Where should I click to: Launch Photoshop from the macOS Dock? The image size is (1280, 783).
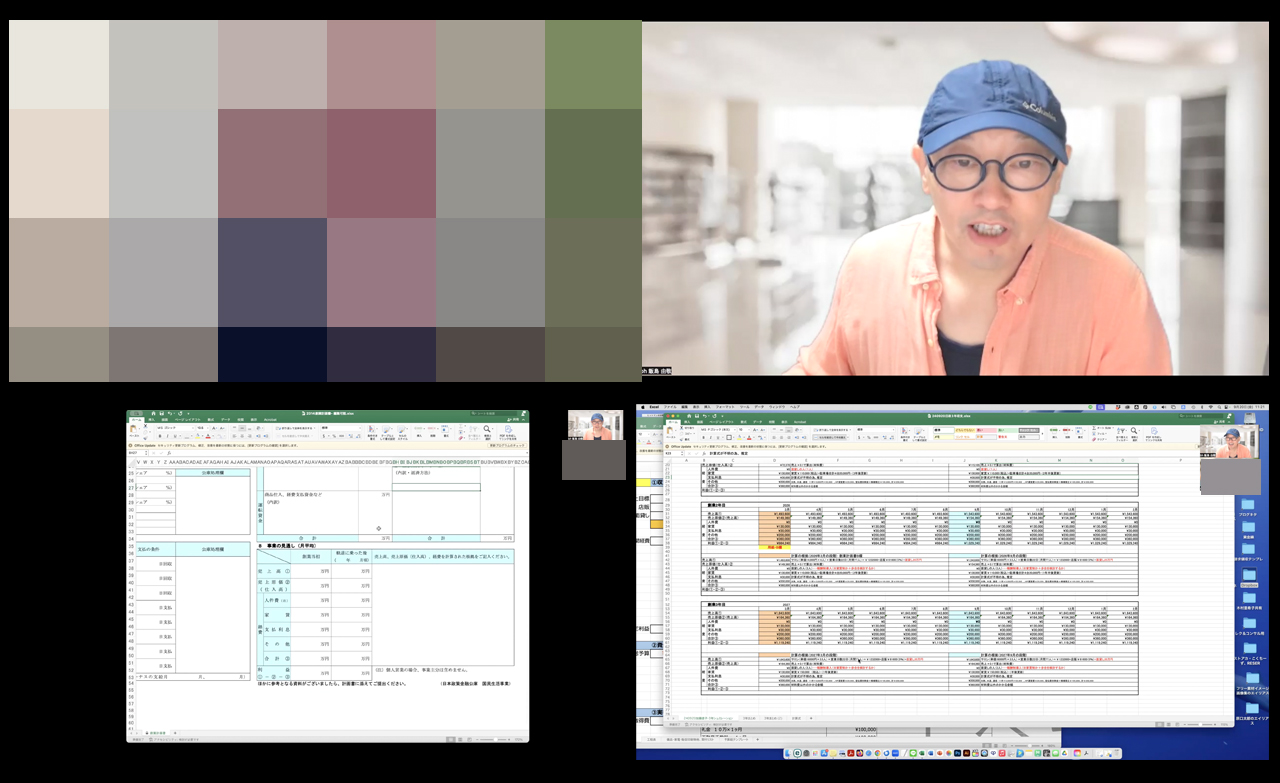957,753
